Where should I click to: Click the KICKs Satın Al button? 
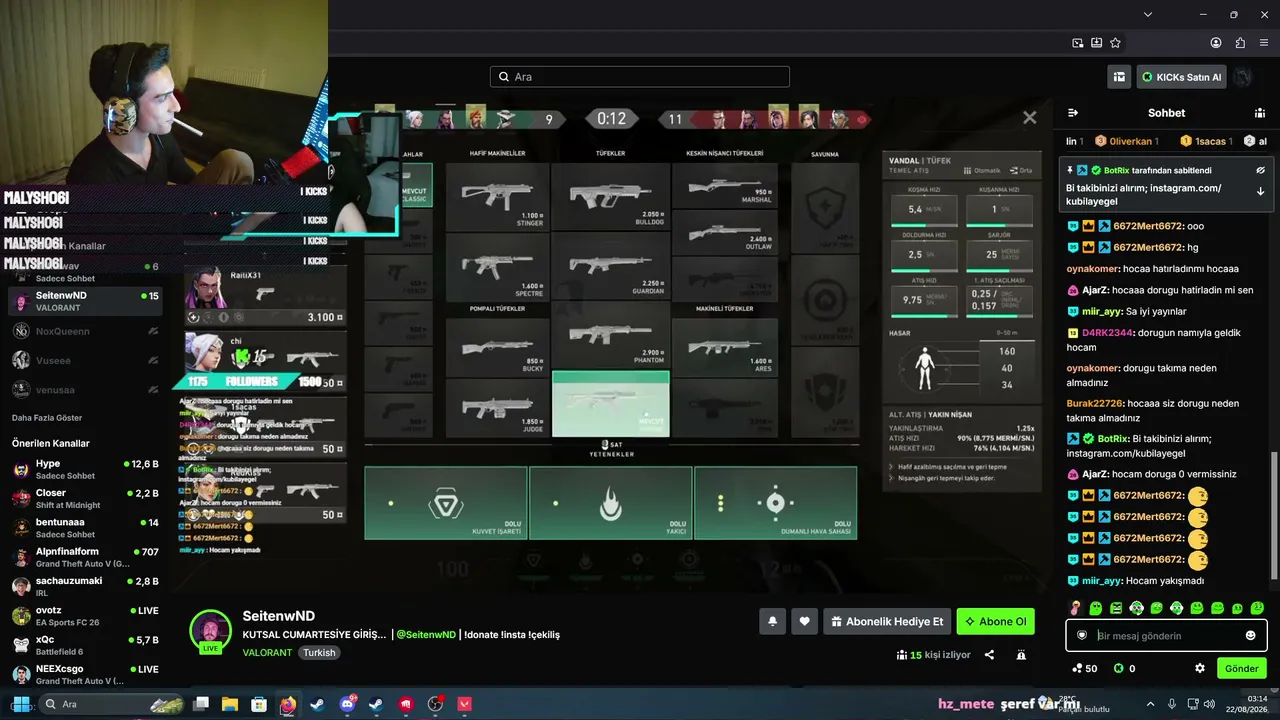pos(1181,77)
